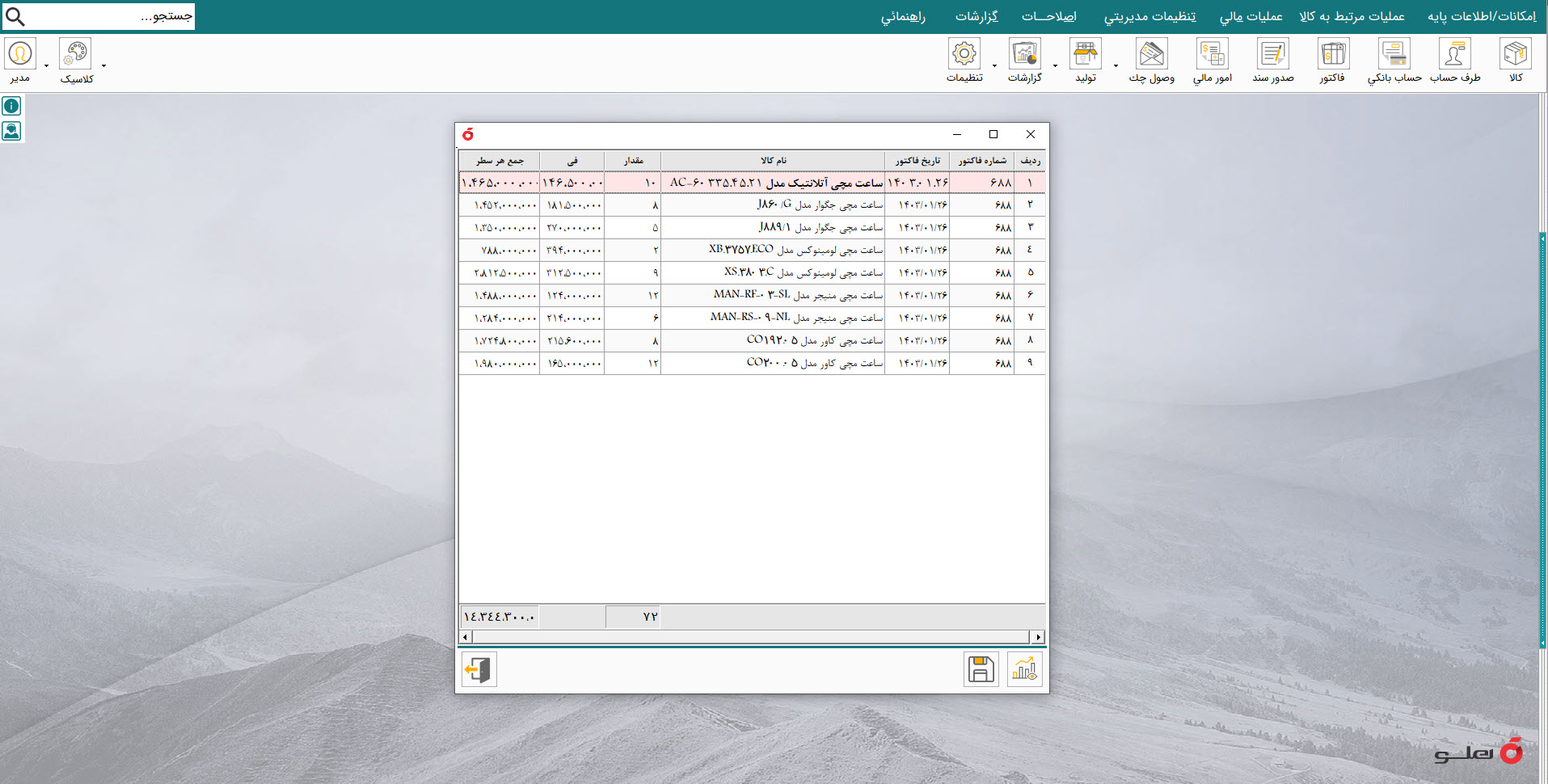Open the گزارشات menu in menu bar

point(976,16)
